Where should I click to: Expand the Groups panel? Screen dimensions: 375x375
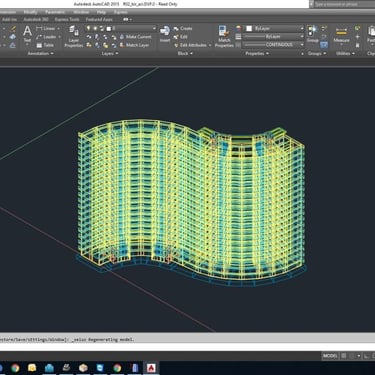(x=317, y=53)
